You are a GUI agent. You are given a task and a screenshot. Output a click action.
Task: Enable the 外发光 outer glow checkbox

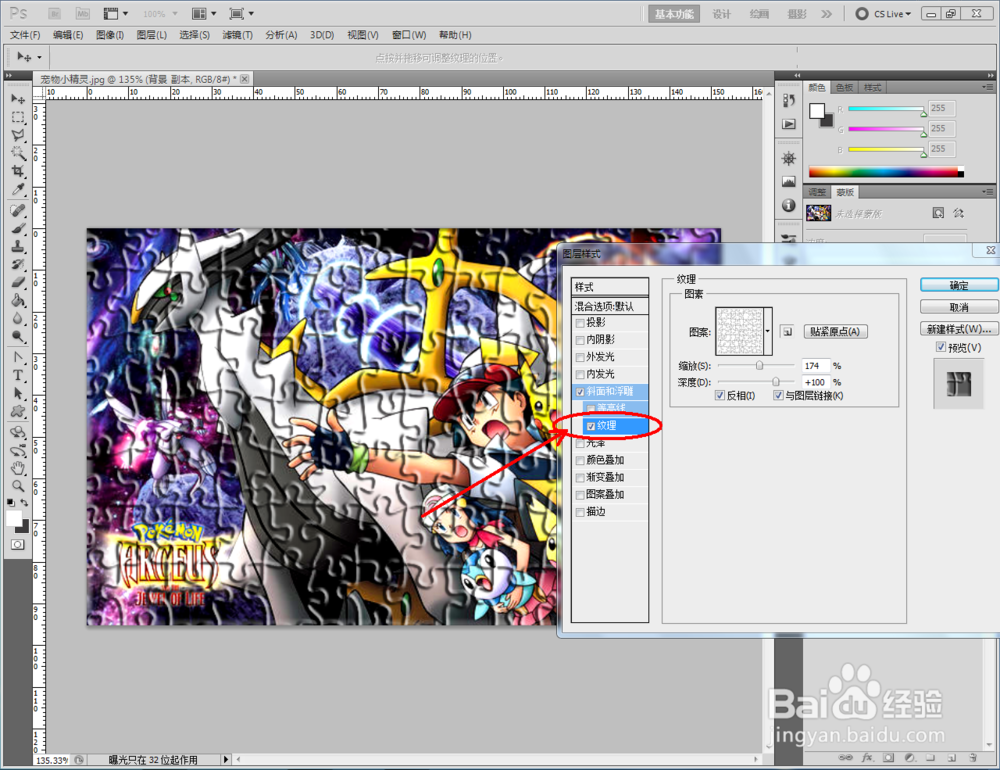pyautogui.click(x=580, y=357)
